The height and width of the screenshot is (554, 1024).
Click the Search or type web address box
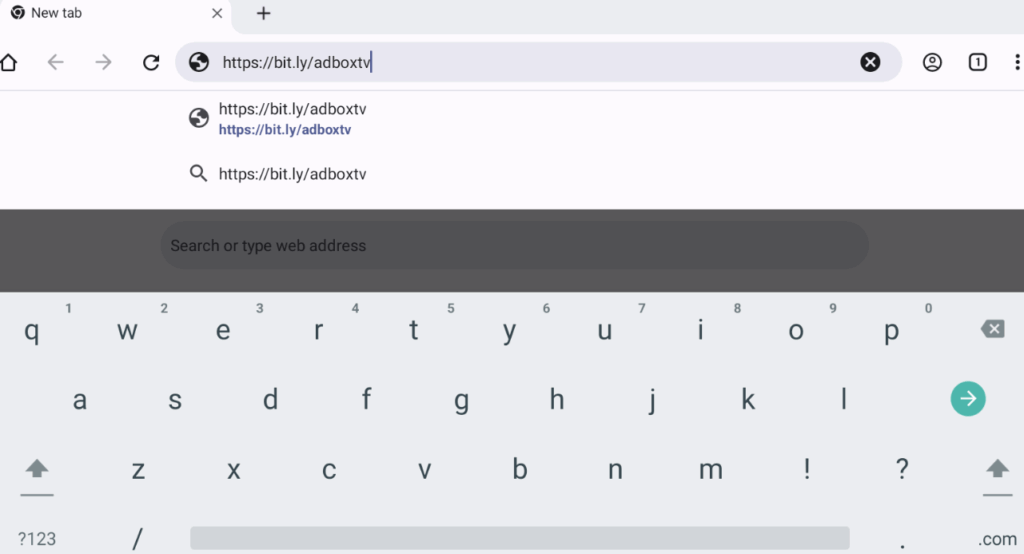click(x=514, y=245)
